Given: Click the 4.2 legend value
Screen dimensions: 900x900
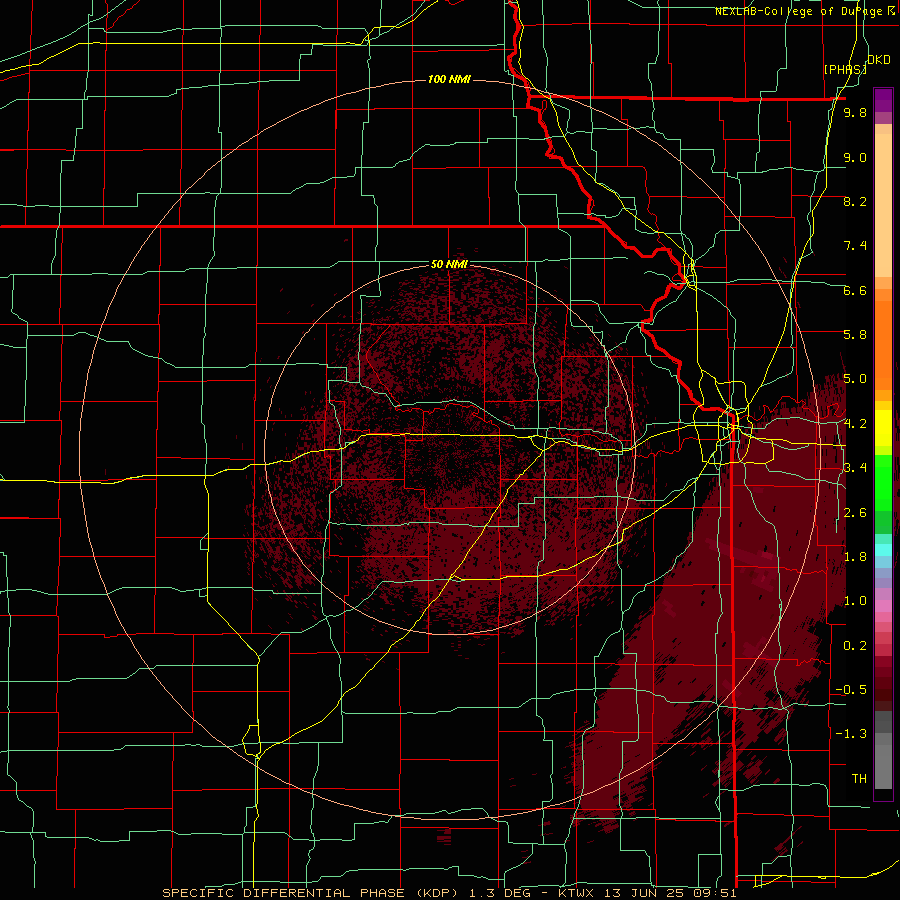Looking at the screenshot, I should click(855, 424).
